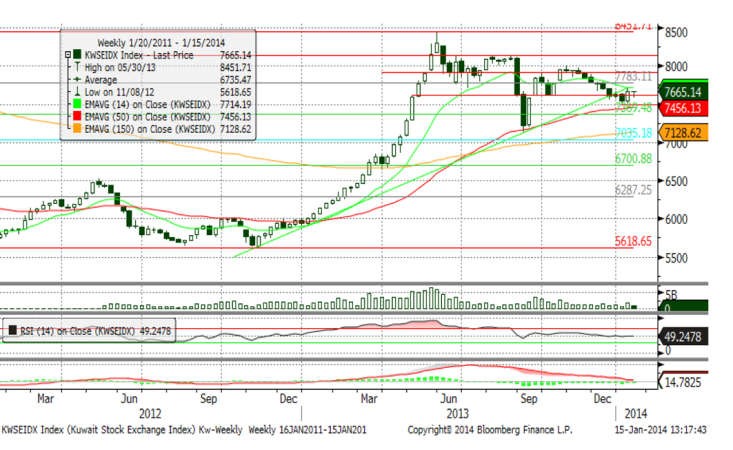
Task: Click the 2012 year label on time axis
Action: 150,414
